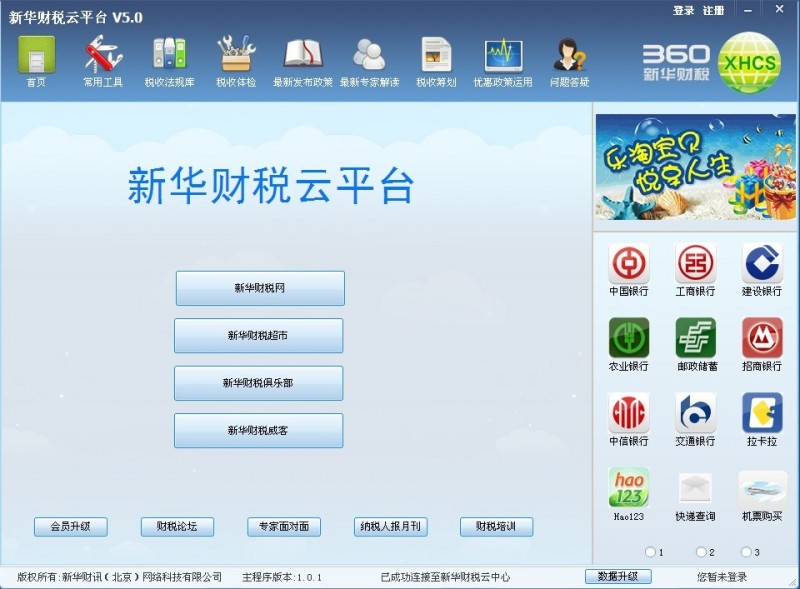Viewport: 800px width, 589px height.
Task: Open 税收筹划 document icon
Action: click(x=436, y=54)
